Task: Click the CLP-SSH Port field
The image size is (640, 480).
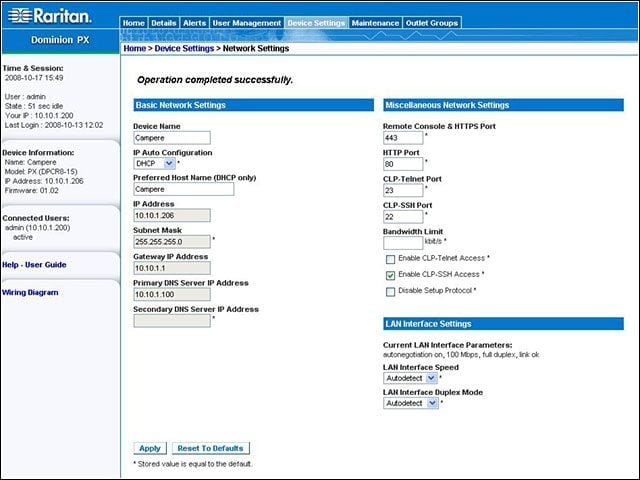Action: (403, 217)
